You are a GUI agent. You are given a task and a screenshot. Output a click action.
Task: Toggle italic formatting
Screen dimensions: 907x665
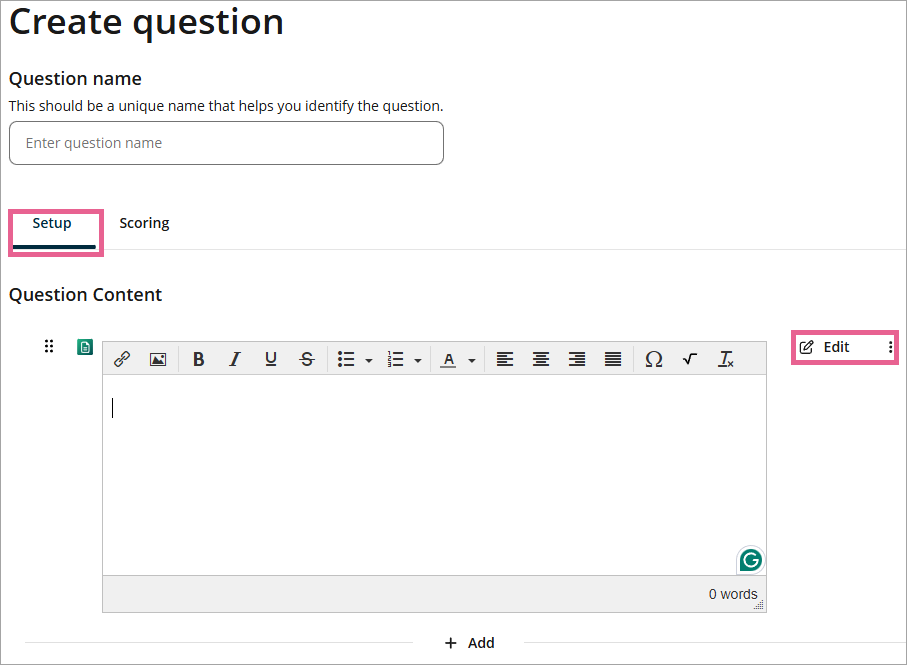(x=234, y=359)
